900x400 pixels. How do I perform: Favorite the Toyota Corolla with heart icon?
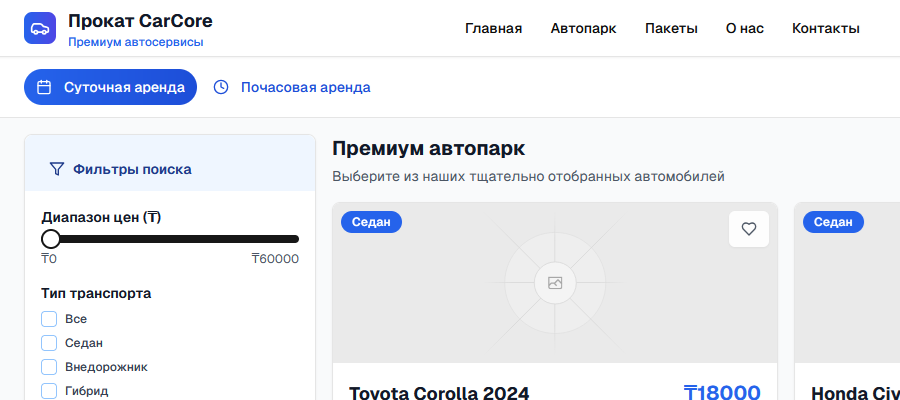748,229
